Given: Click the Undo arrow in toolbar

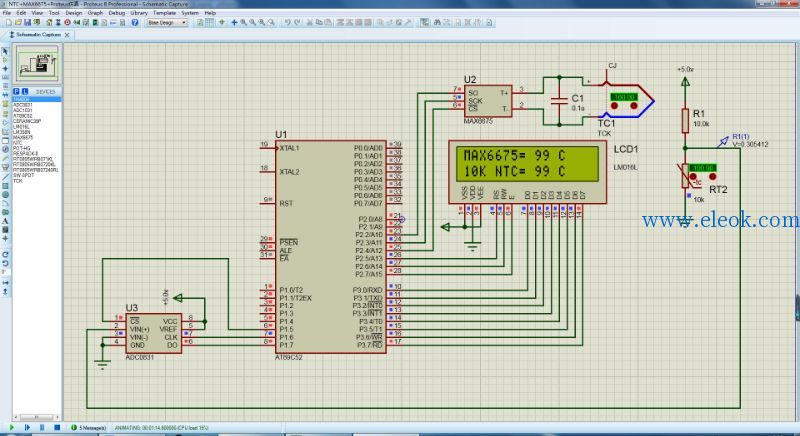Looking at the screenshot, I should [x=288, y=22].
